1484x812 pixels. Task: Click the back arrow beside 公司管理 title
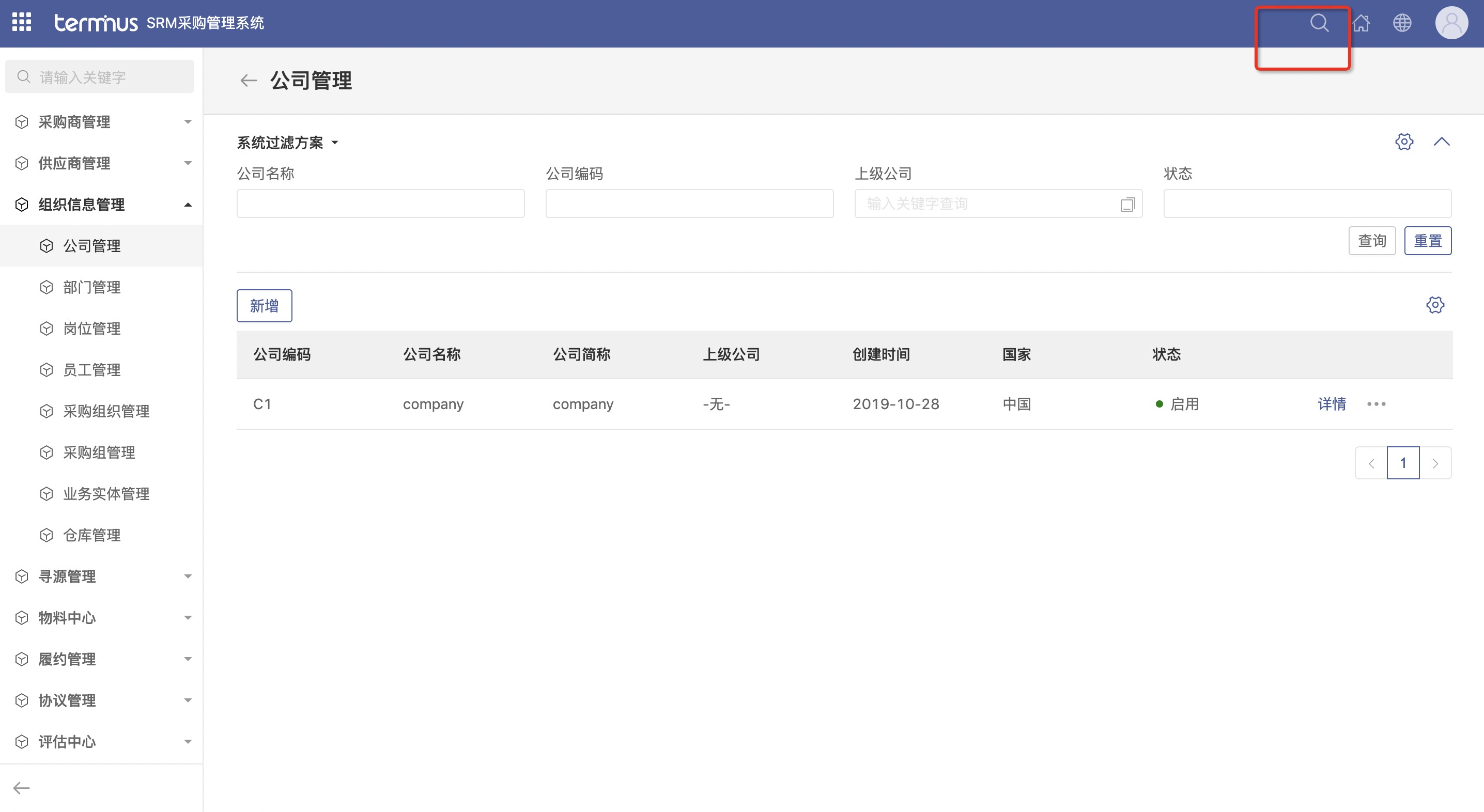coord(249,81)
